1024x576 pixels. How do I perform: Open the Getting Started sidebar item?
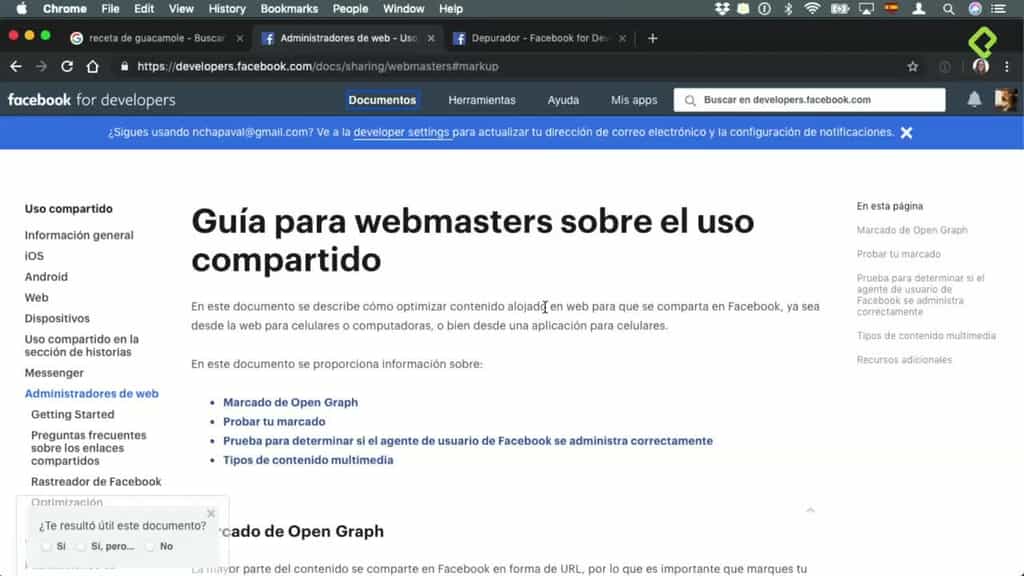click(72, 415)
